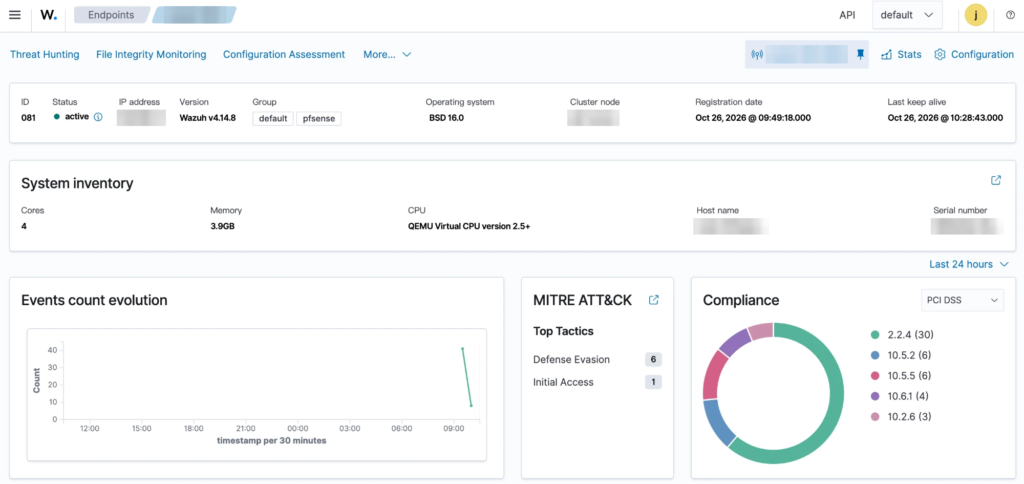Click the 10.2.6 (3) legend entry
Image resolution: width=1024 pixels, height=484 pixels.
(902, 417)
